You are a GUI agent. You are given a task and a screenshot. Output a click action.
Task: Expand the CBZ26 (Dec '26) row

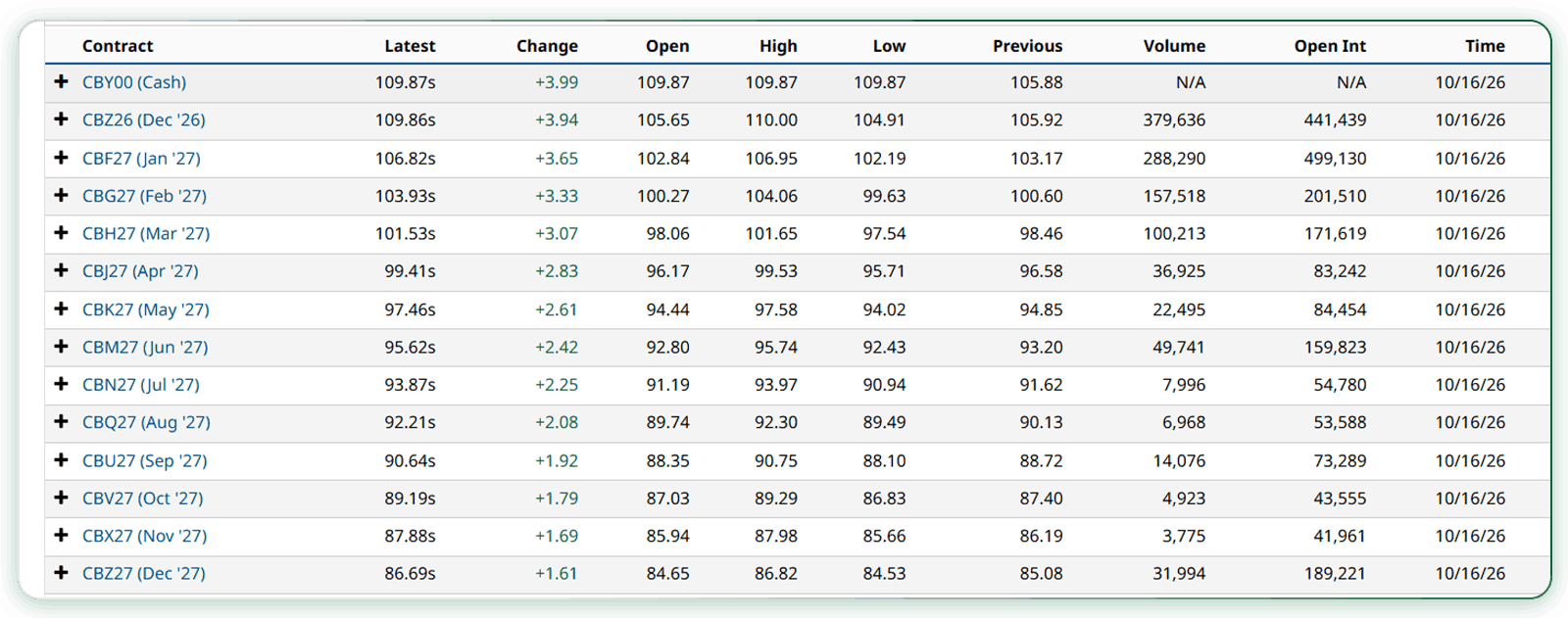click(61, 119)
